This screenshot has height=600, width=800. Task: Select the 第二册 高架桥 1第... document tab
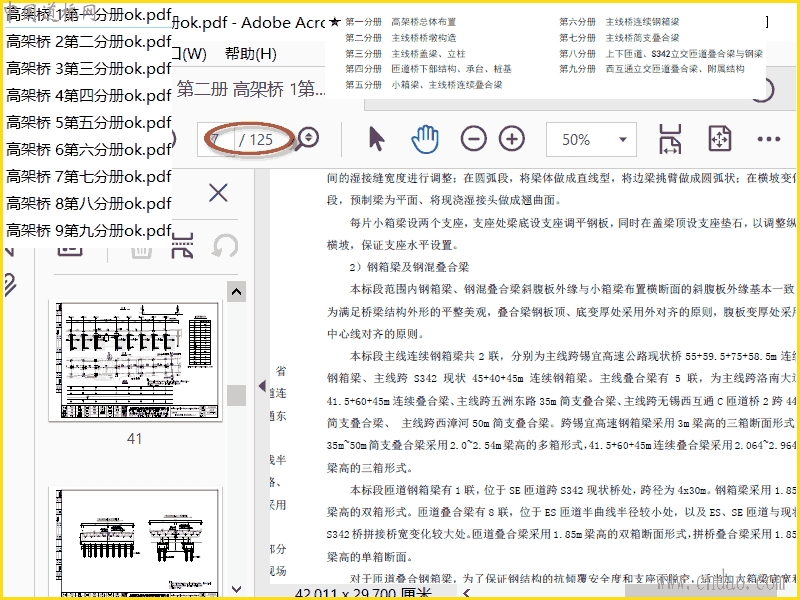pyautogui.click(x=251, y=89)
